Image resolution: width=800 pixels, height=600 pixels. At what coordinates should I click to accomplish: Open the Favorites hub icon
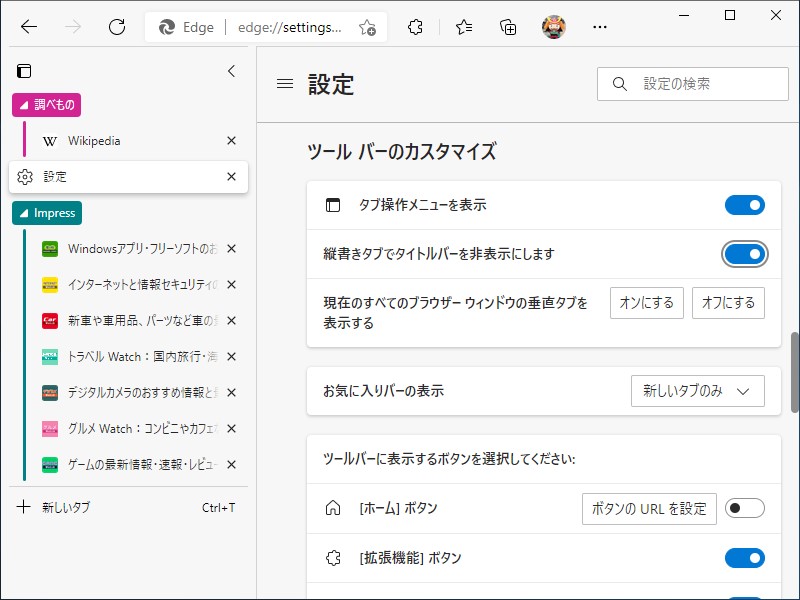tap(462, 28)
